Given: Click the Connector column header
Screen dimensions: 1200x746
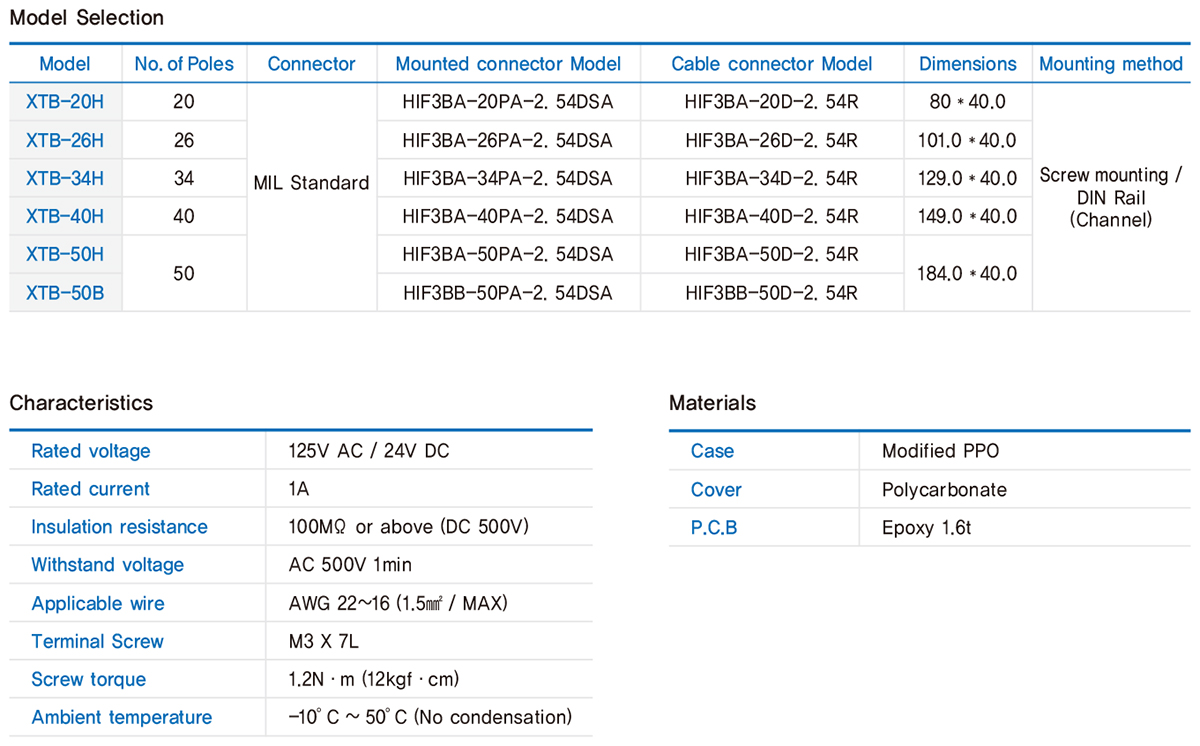Looking at the screenshot, I should (311, 63).
